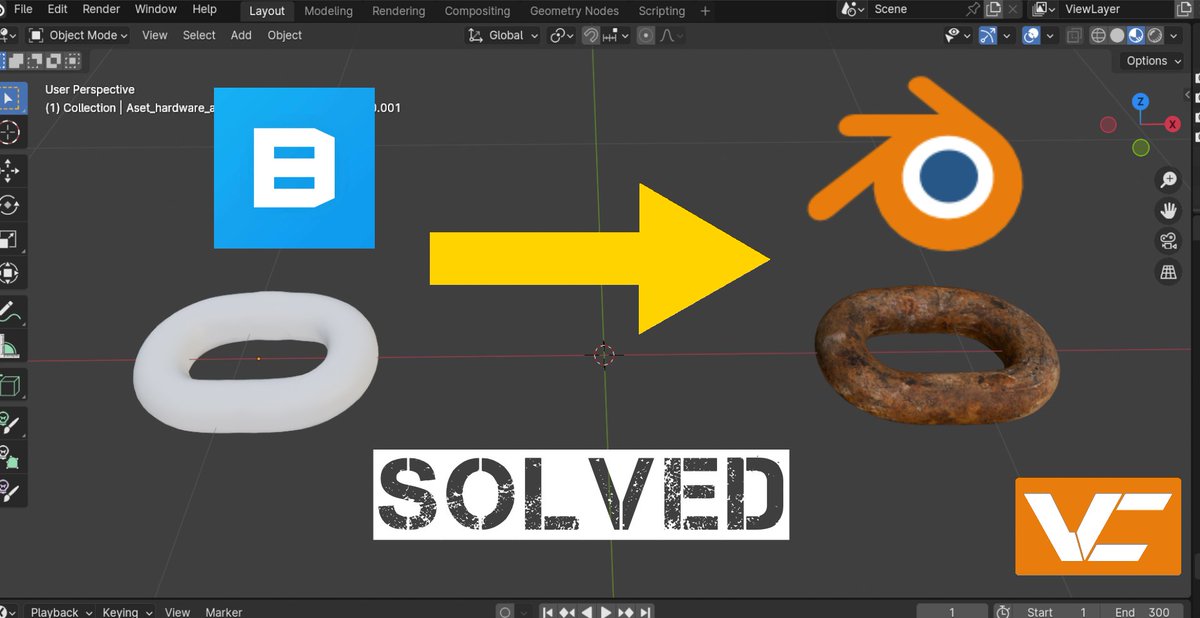Open the Keying dropdown
Image resolution: width=1200 pixels, height=618 pixels.
[128, 612]
